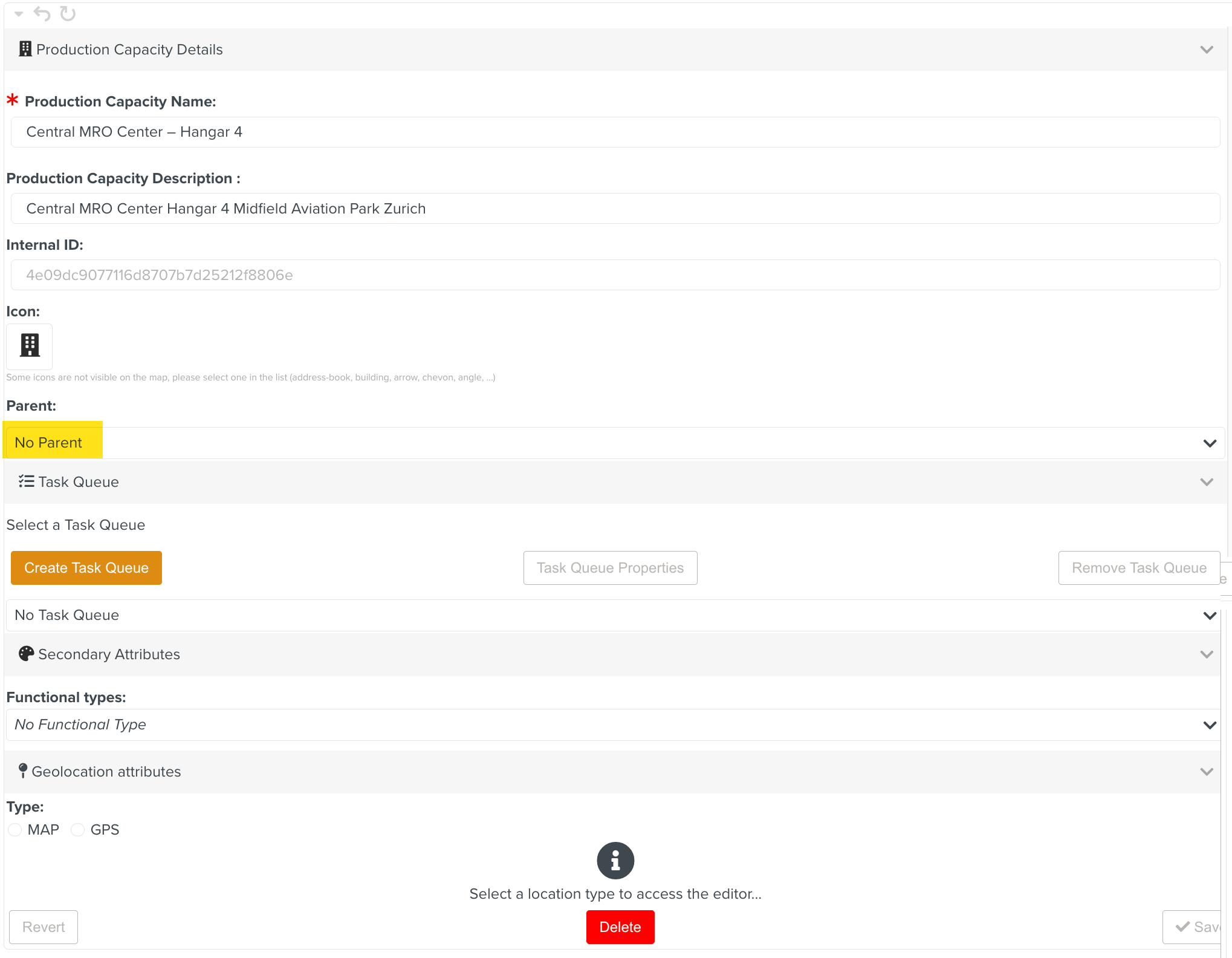This screenshot has height=958, width=1232.
Task: Click the Create Task Queue button
Action: (x=86, y=568)
